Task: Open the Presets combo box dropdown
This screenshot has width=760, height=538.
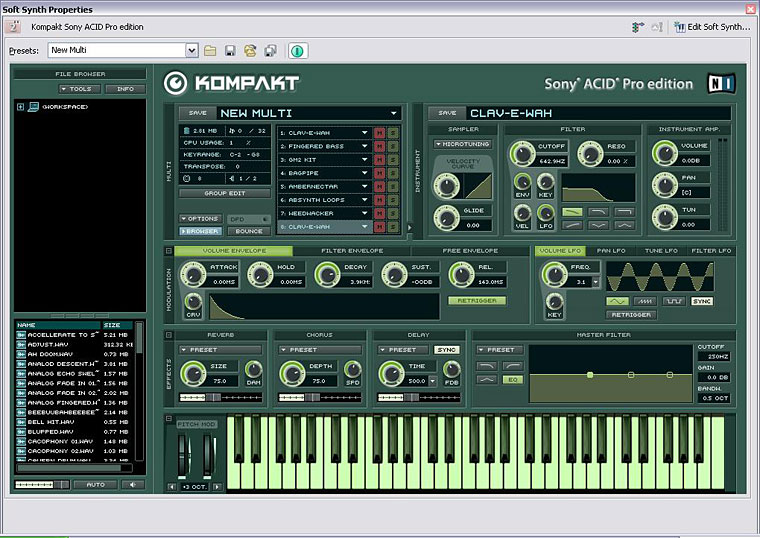Action: click(x=192, y=50)
